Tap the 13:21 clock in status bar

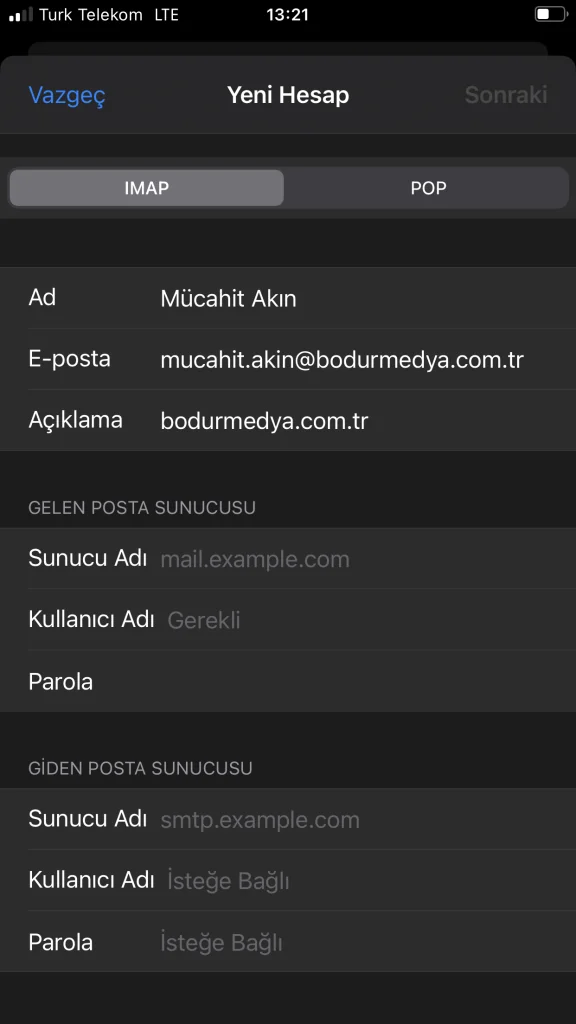[287, 14]
